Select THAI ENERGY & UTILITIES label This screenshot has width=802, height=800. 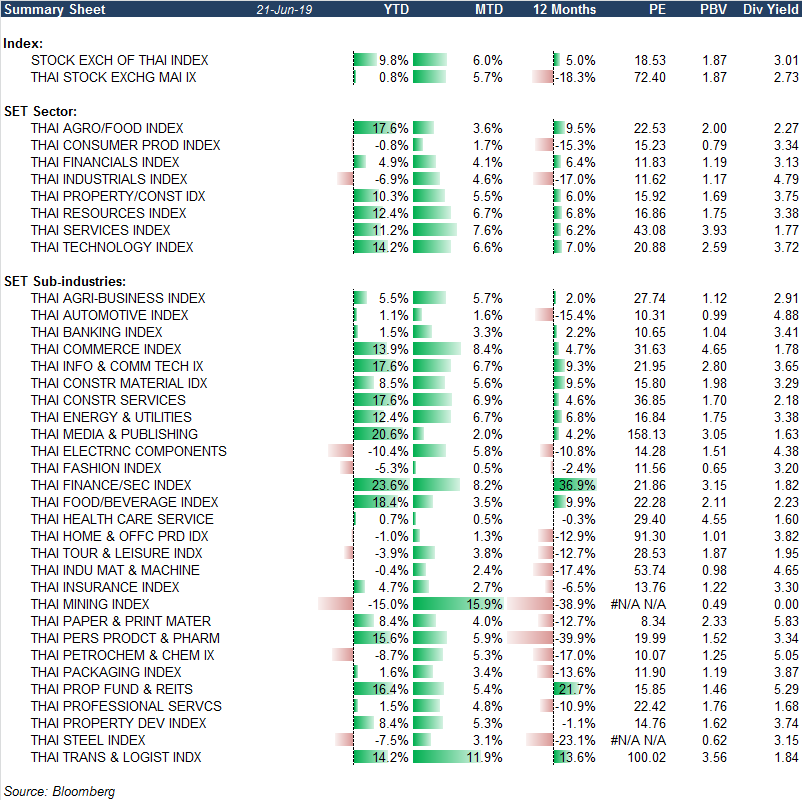[111, 417]
